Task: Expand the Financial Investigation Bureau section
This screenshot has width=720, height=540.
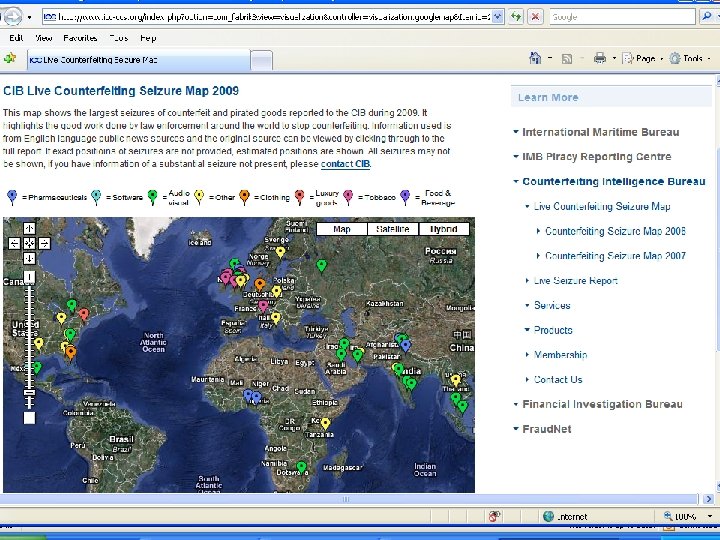Action: pos(602,404)
